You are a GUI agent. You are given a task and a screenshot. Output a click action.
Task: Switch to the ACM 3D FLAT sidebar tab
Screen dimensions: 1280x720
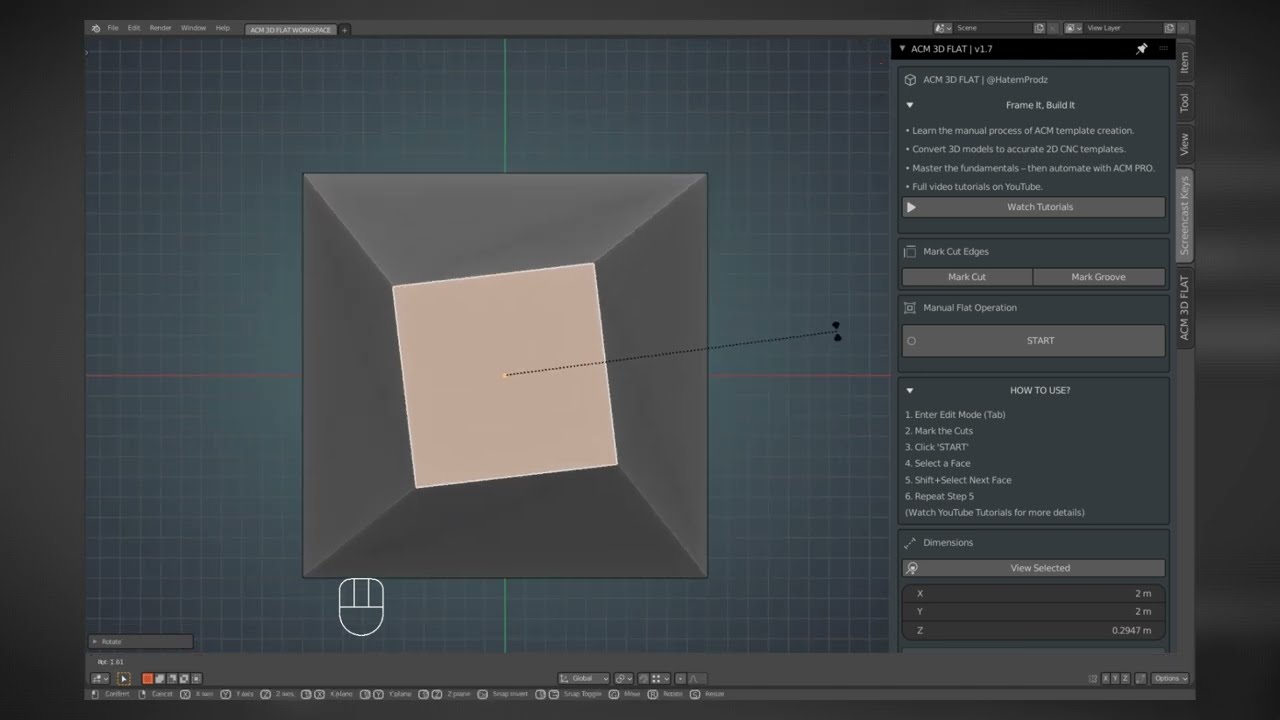[x=1185, y=306]
